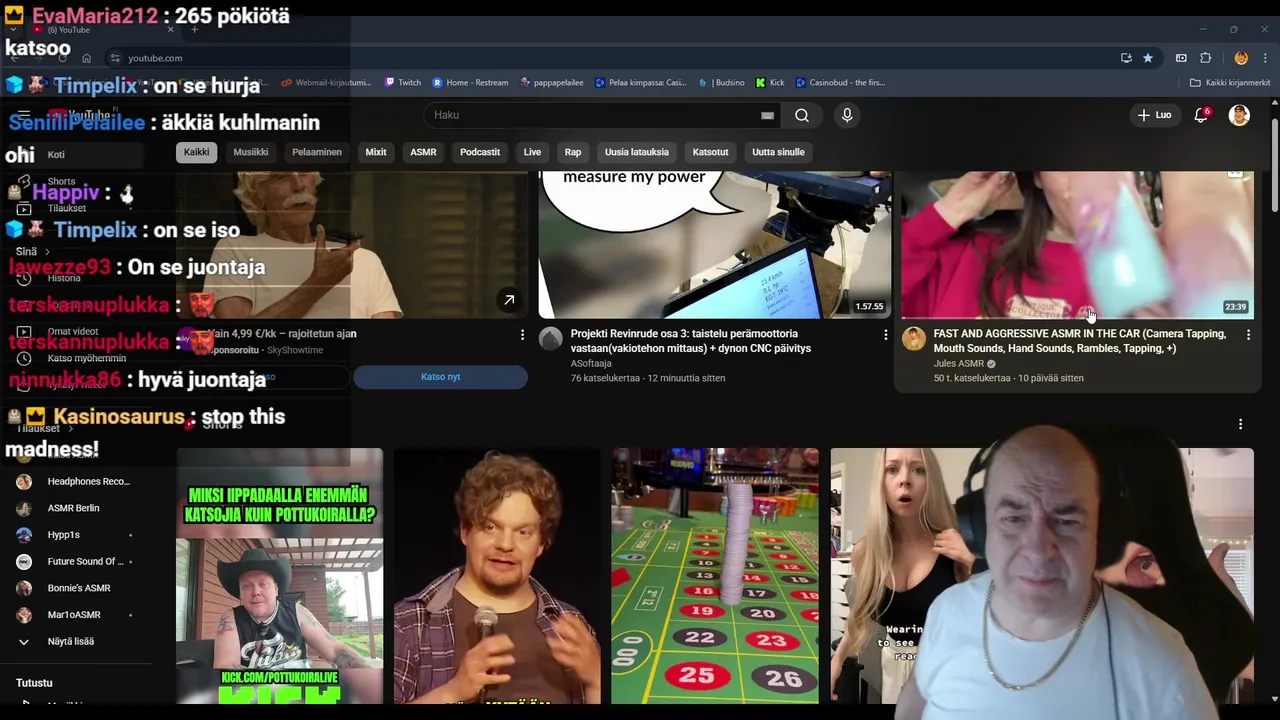Open the Future Sound Of ... subscription
Screen dimensions: 1280x720
click(x=75, y=561)
